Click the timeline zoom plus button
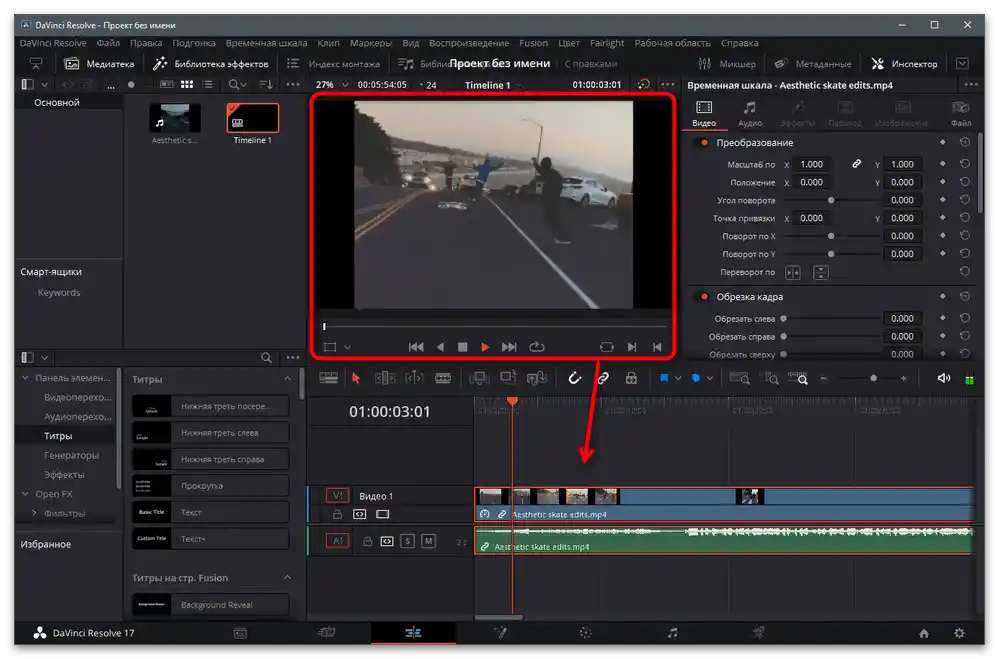 coord(903,379)
